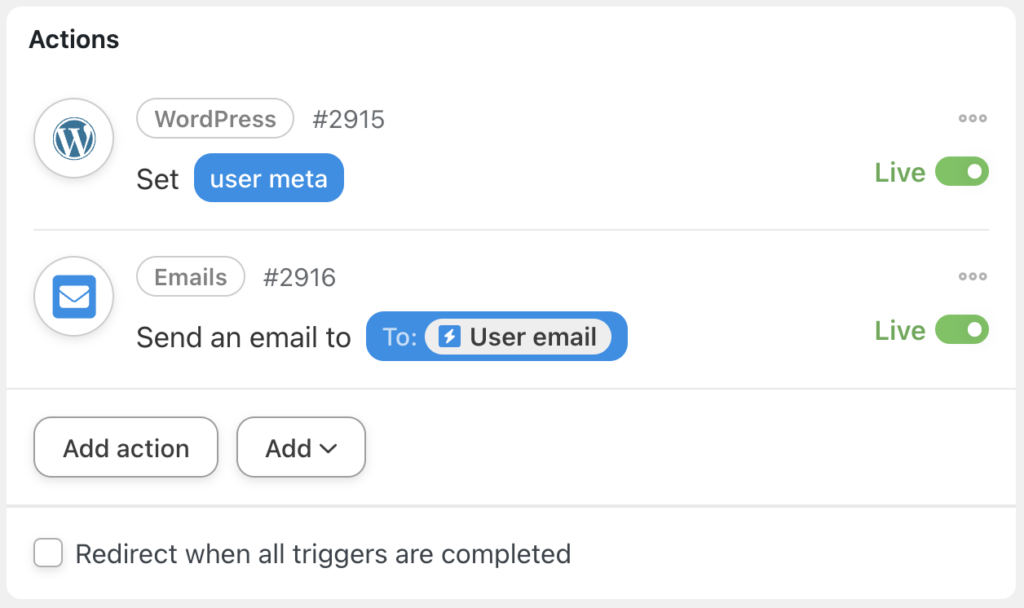Screen dimensions: 1024x608
Task: Click the Live label of Emails action
Action: pos(900,330)
